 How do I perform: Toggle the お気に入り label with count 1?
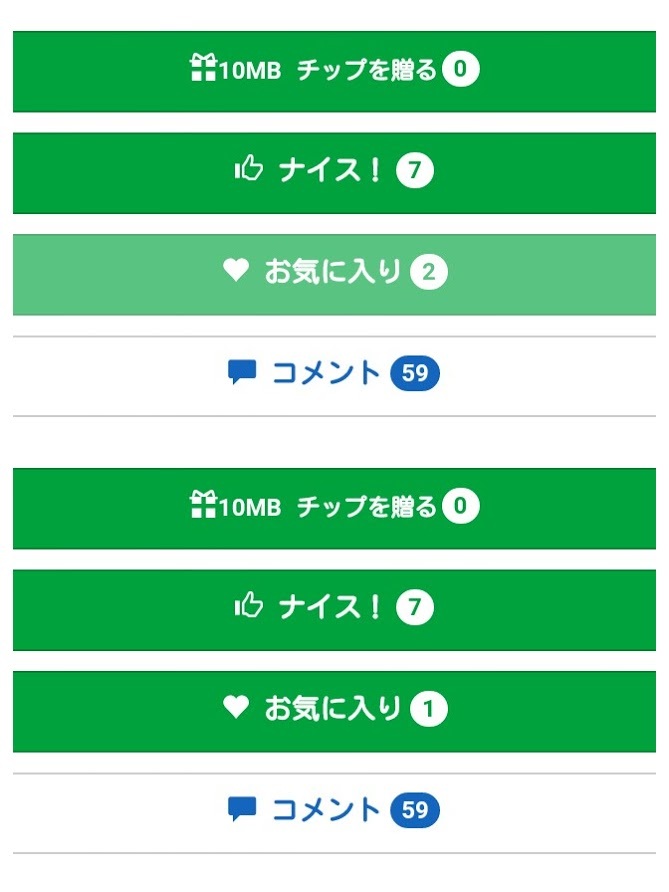click(x=332, y=709)
